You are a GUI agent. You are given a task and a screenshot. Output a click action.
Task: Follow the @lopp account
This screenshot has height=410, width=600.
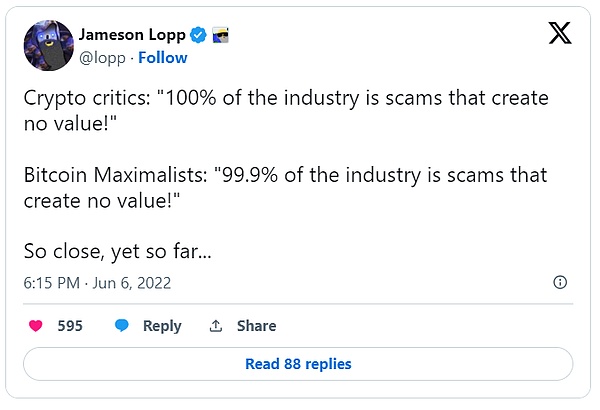pyautogui.click(x=163, y=57)
